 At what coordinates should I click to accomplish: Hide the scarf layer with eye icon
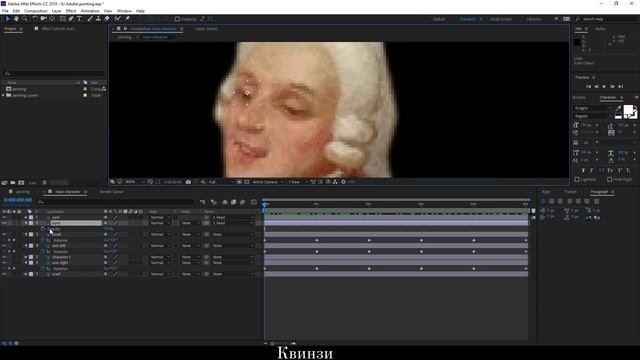point(4,274)
